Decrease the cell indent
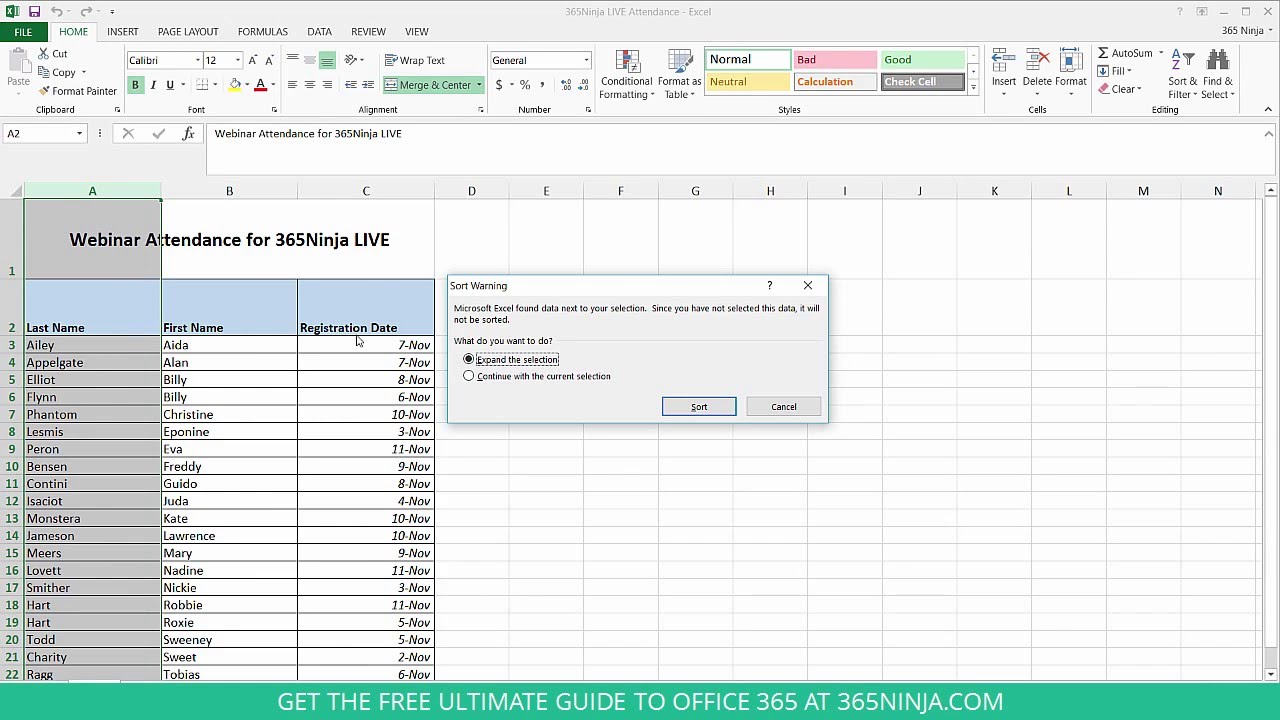The width and height of the screenshot is (1280, 720). [351, 85]
